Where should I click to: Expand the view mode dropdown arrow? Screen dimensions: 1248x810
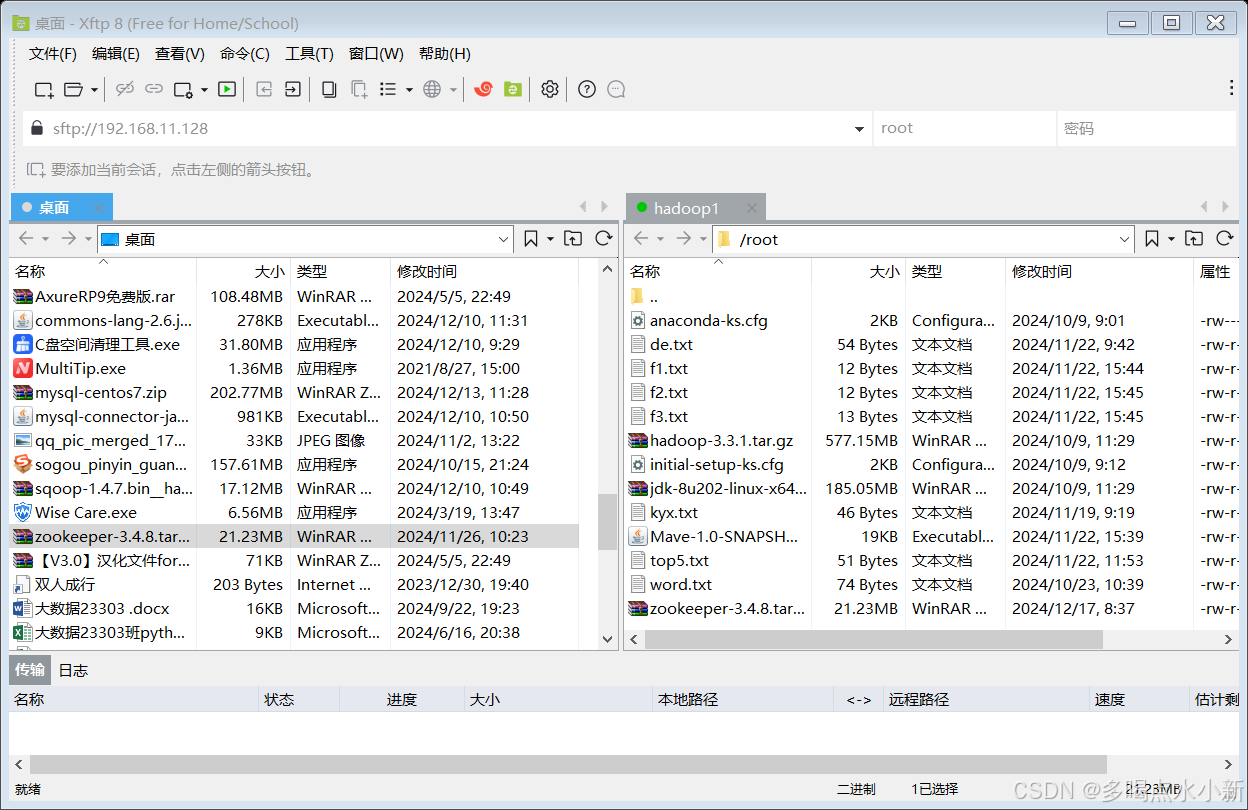click(x=409, y=90)
